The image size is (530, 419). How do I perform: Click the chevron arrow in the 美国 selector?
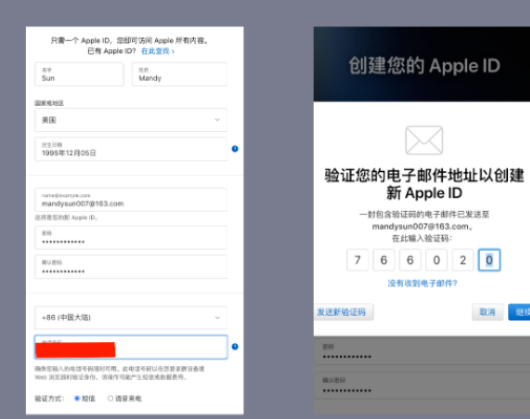pyautogui.click(x=217, y=120)
